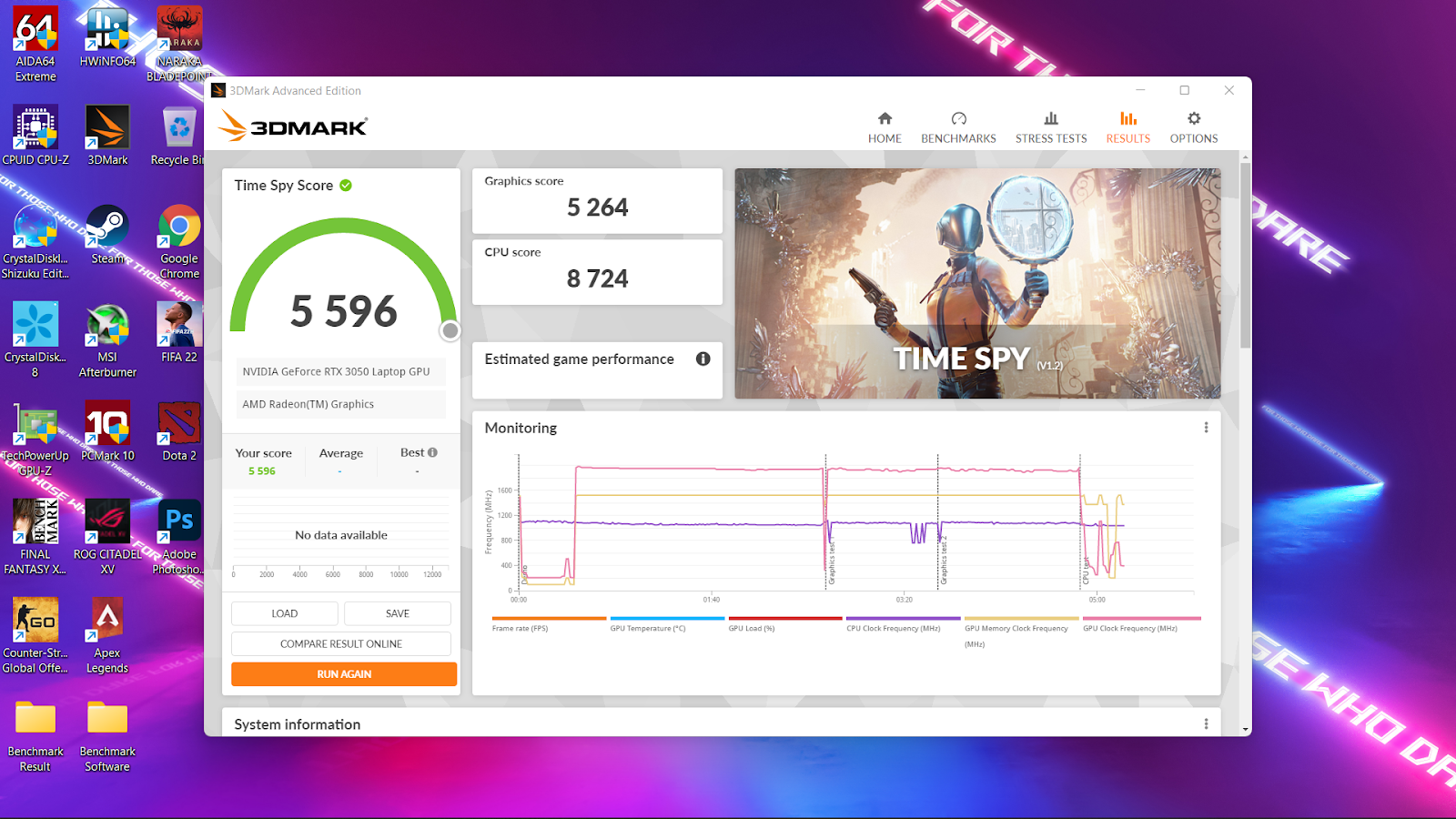Open CrystalDiskInfo Shizuku Edition icon

pyautogui.click(x=35, y=241)
